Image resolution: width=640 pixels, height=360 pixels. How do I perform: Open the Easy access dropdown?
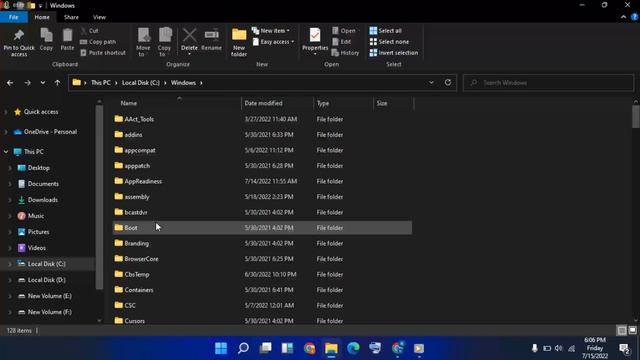[x=273, y=42]
